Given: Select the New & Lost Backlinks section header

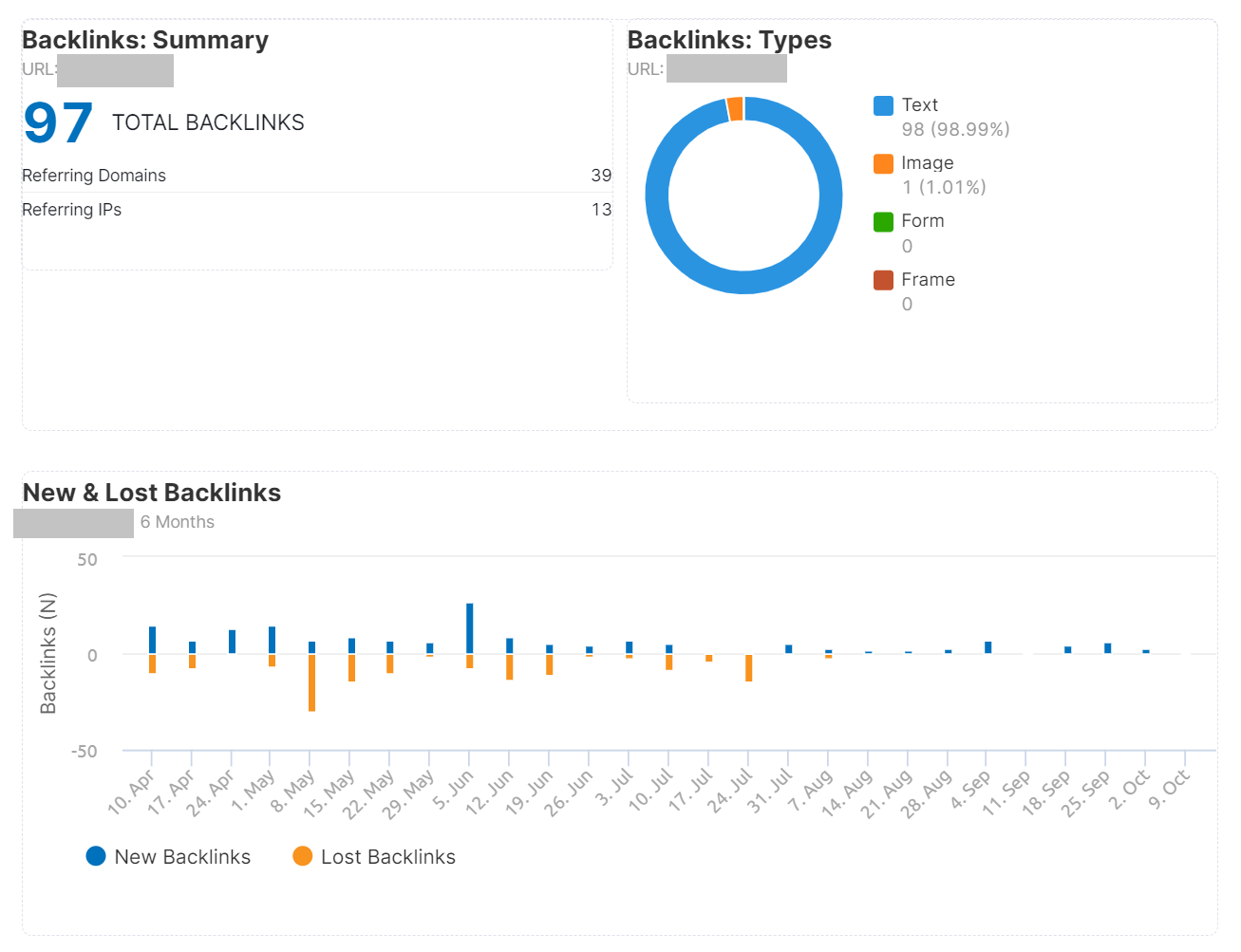Looking at the screenshot, I should 151,493.
